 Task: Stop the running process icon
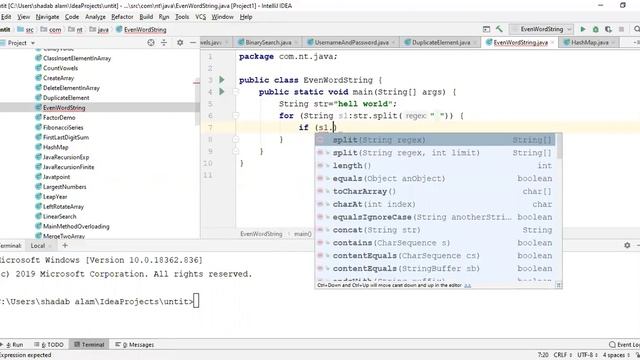point(621,29)
